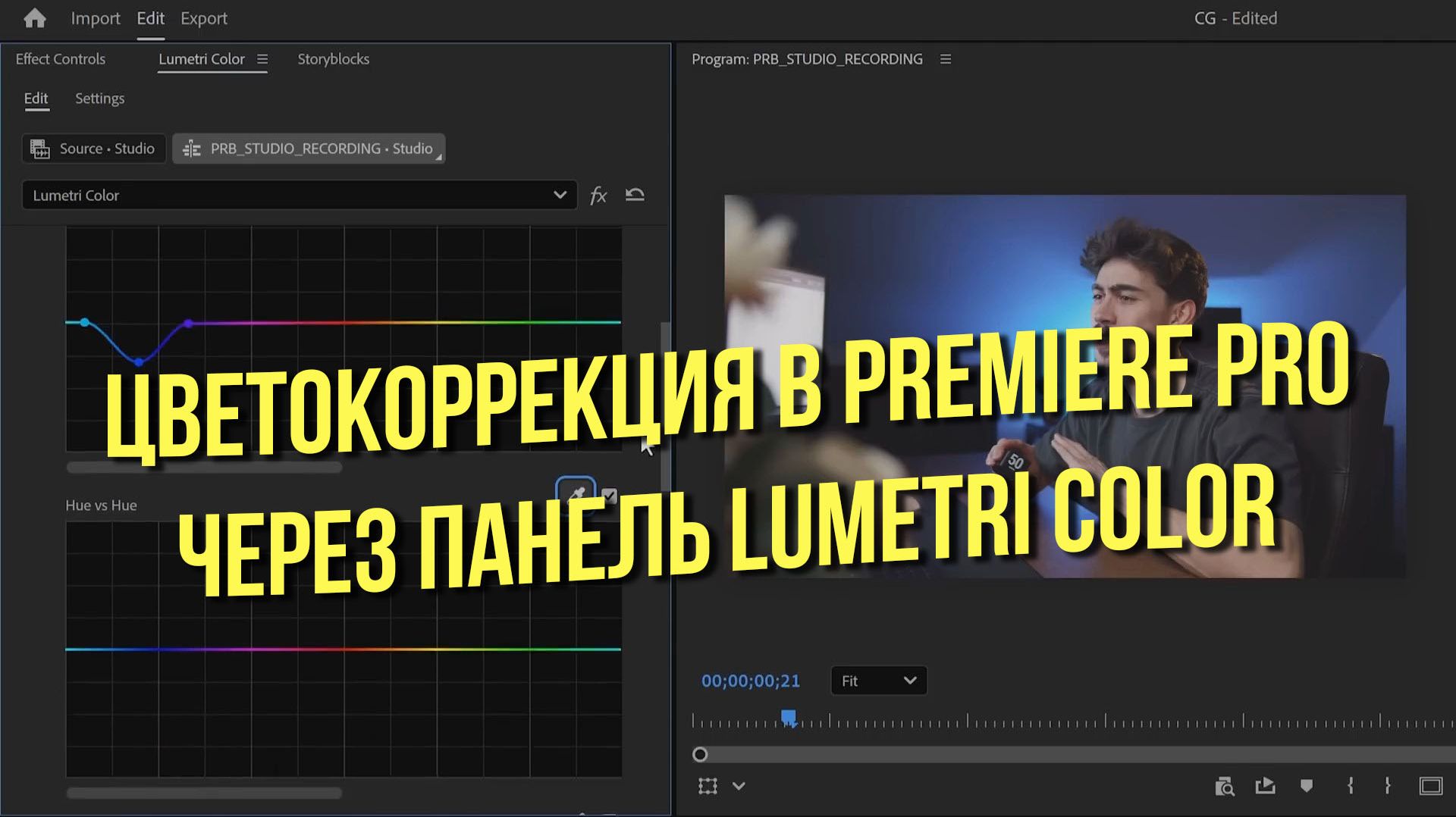Image resolution: width=1456 pixels, height=817 pixels.
Task: Click the Source Studio clip selector button
Action: click(x=93, y=149)
